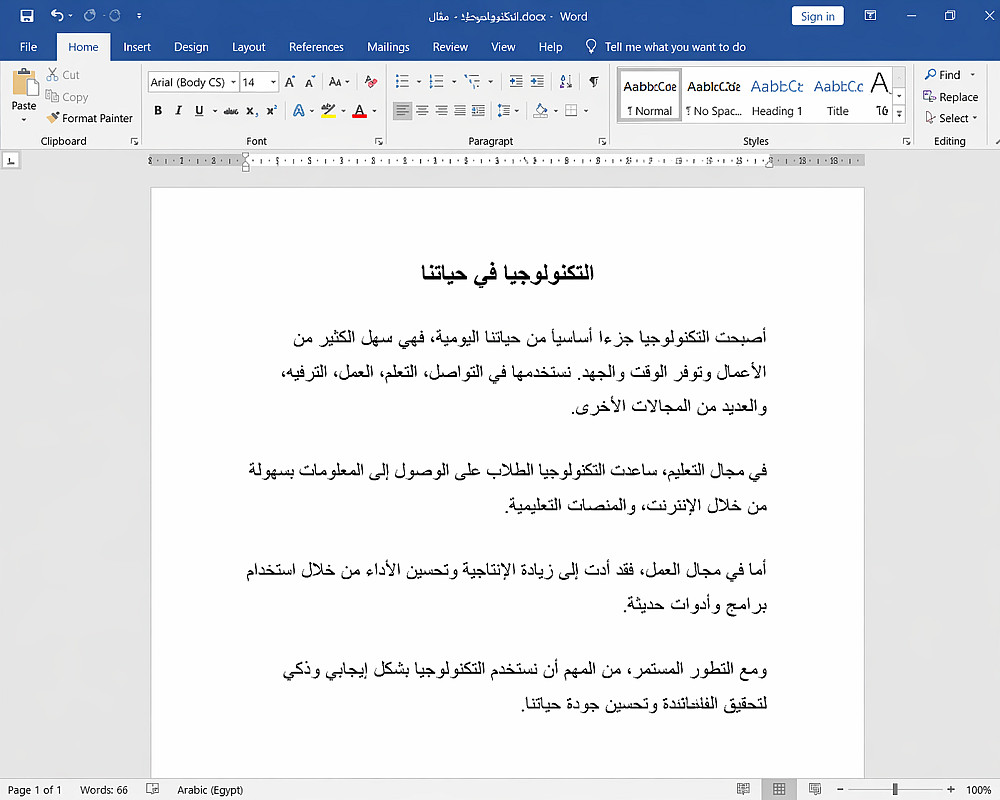Click the Sign in button
This screenshot has width=1000, height=800.
[818, 17]
